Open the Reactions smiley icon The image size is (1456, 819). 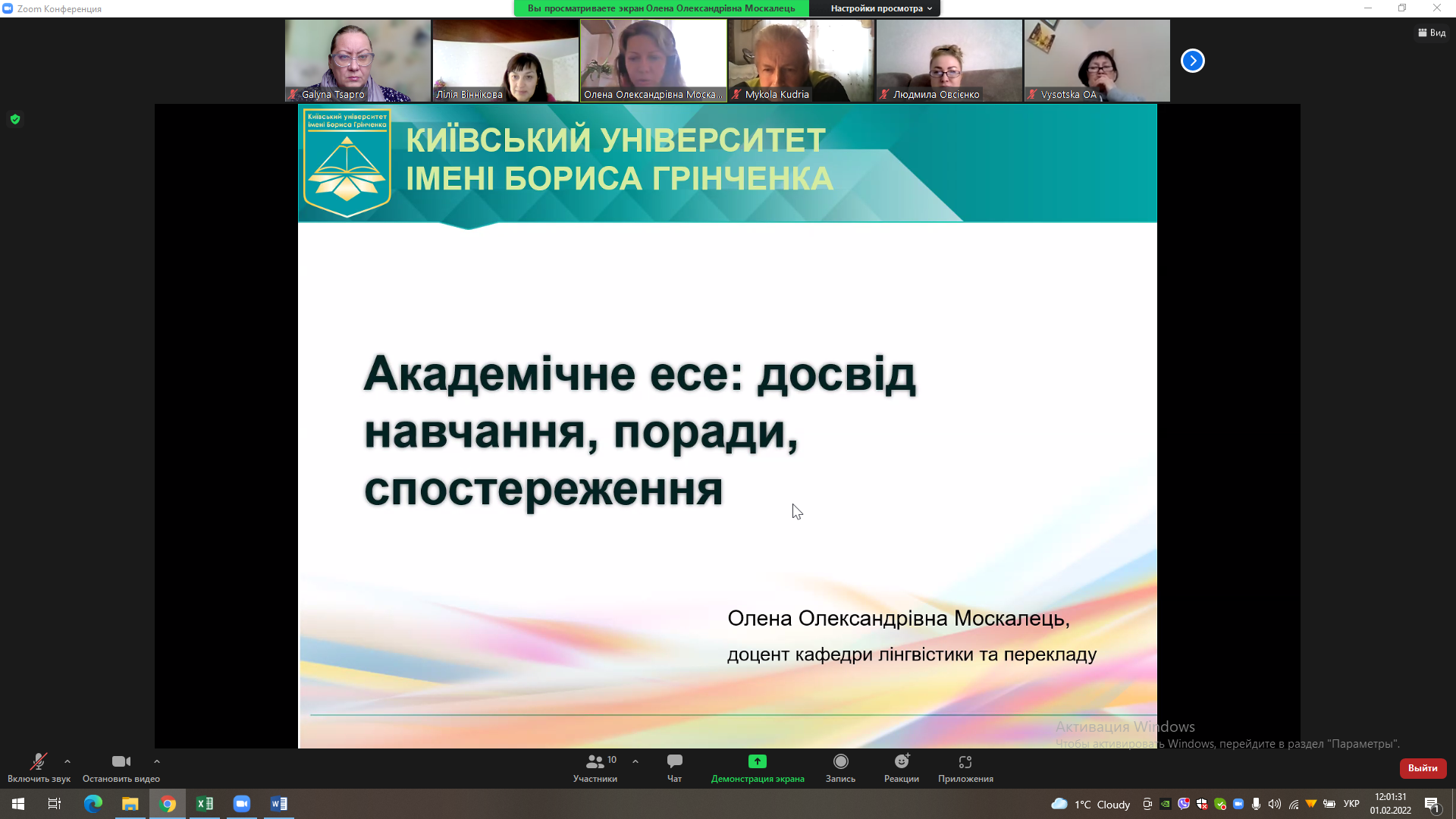pyautogui.click(x=901, y=761)
